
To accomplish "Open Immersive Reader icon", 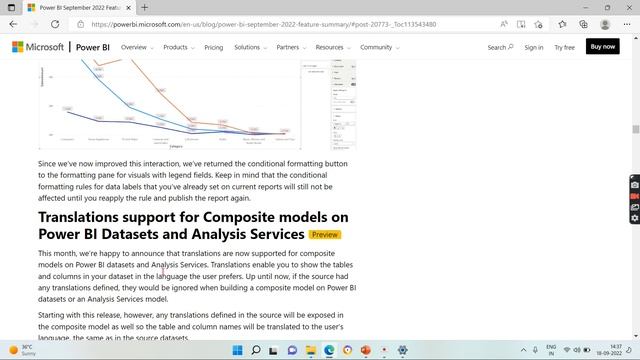I will [521, 24].
